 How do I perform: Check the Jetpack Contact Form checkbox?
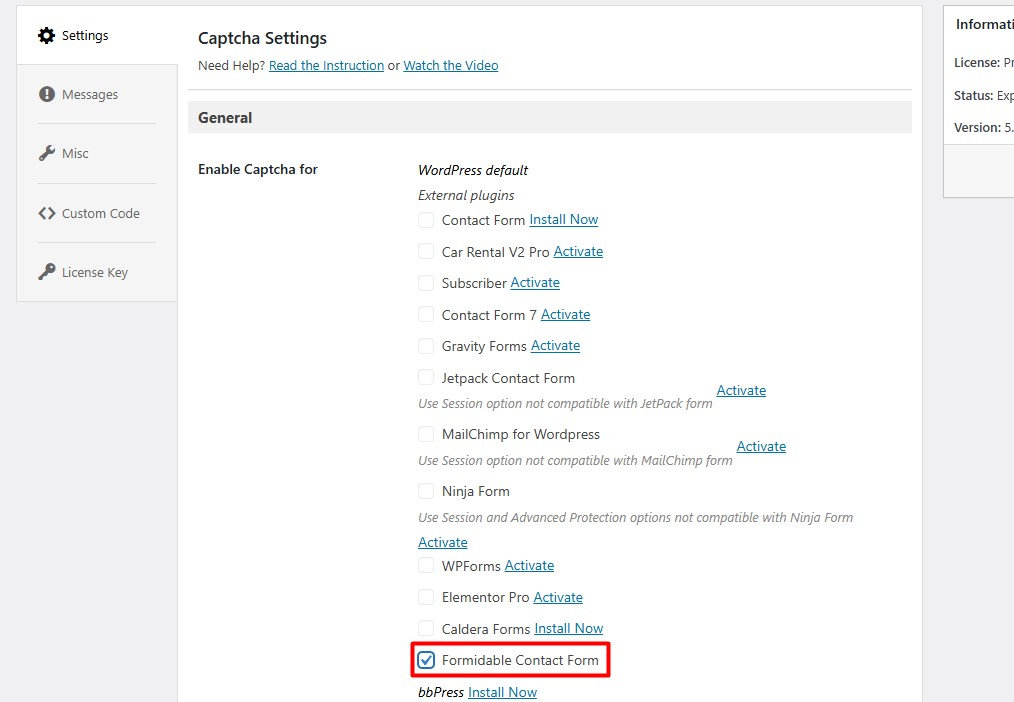click(x=426, y=378)
